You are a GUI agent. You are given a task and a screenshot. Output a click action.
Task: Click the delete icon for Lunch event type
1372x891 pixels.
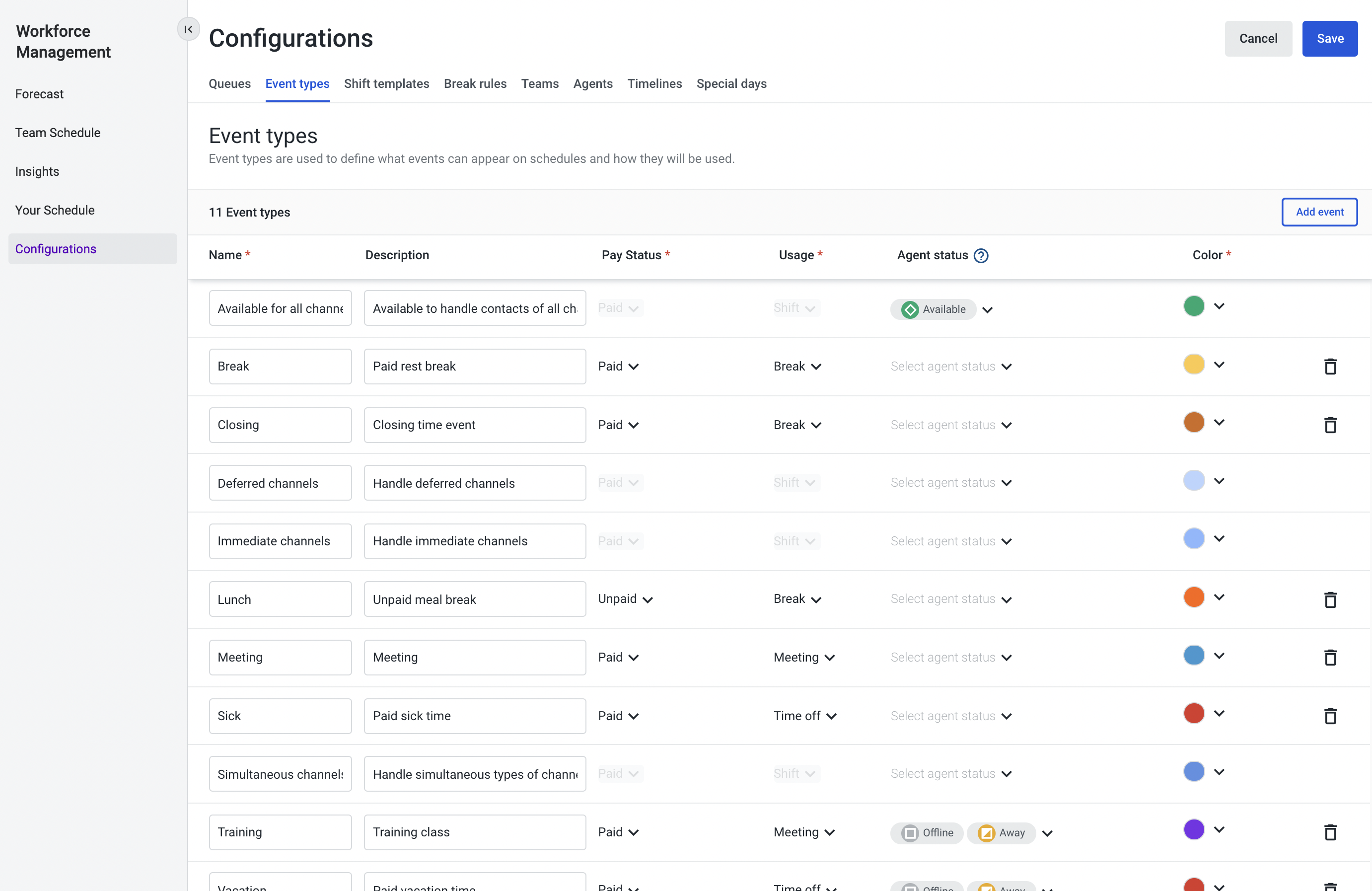pyautogui.click(x=1330, y=598)
